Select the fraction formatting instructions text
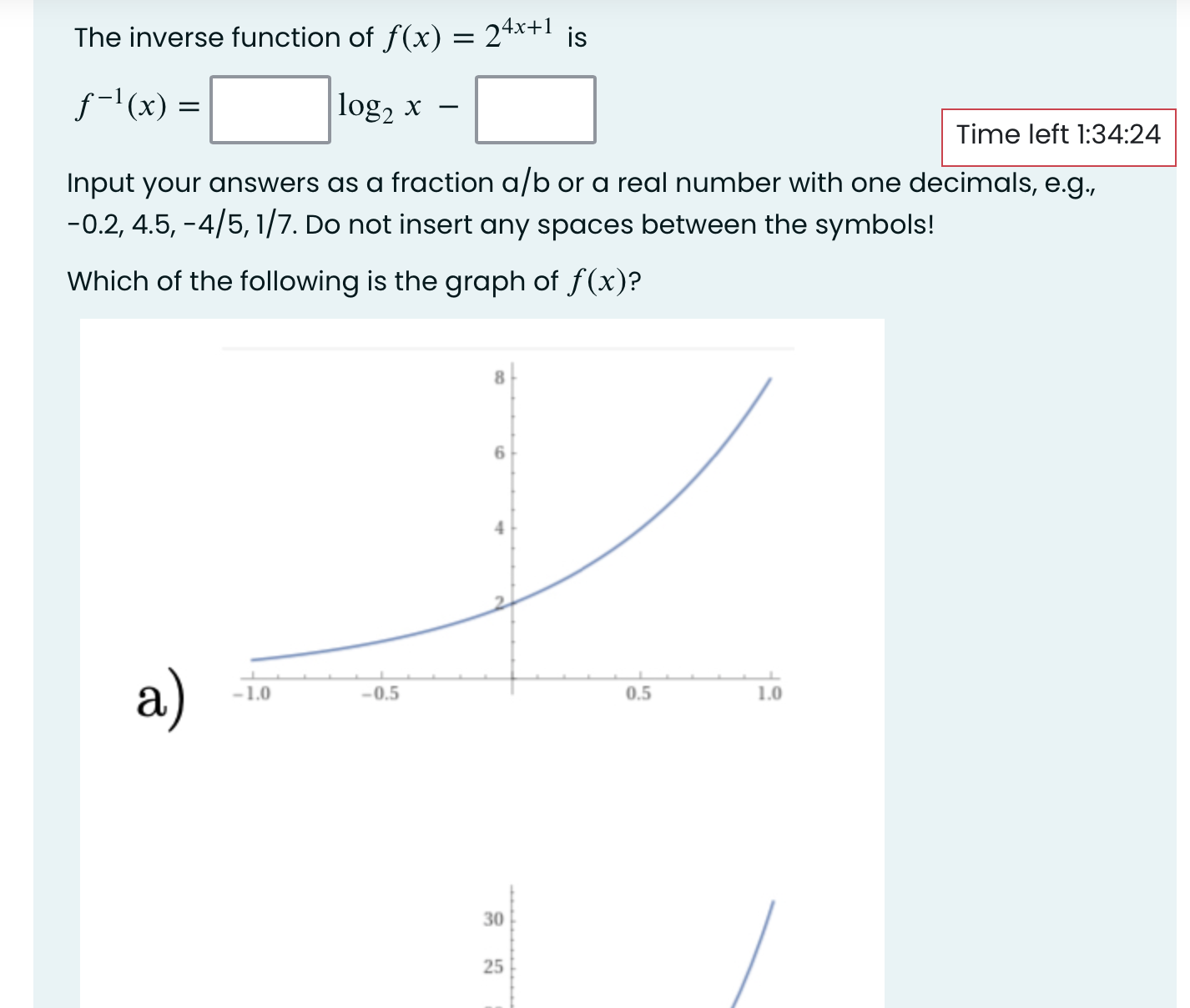 501,203
